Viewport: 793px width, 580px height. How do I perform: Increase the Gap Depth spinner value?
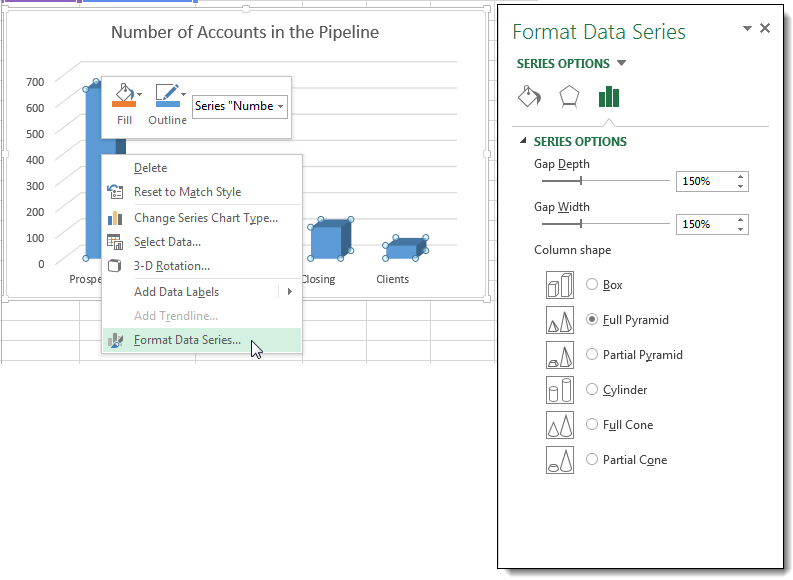click(x=740, y=176)
